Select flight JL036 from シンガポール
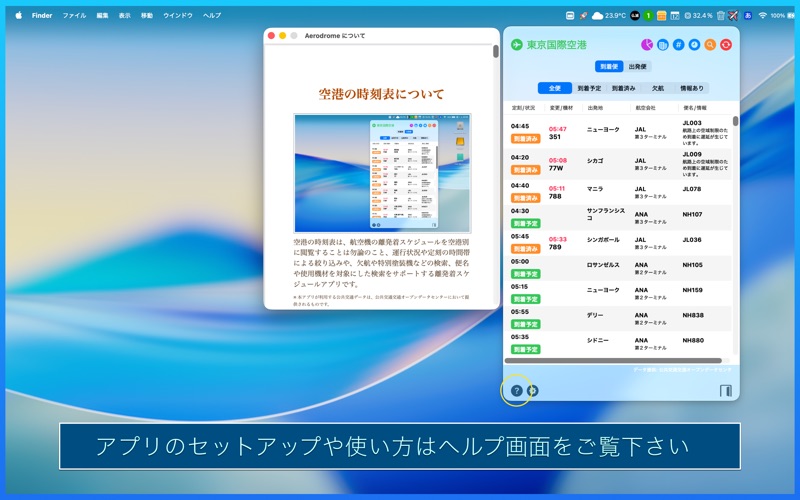 [619, 243]
